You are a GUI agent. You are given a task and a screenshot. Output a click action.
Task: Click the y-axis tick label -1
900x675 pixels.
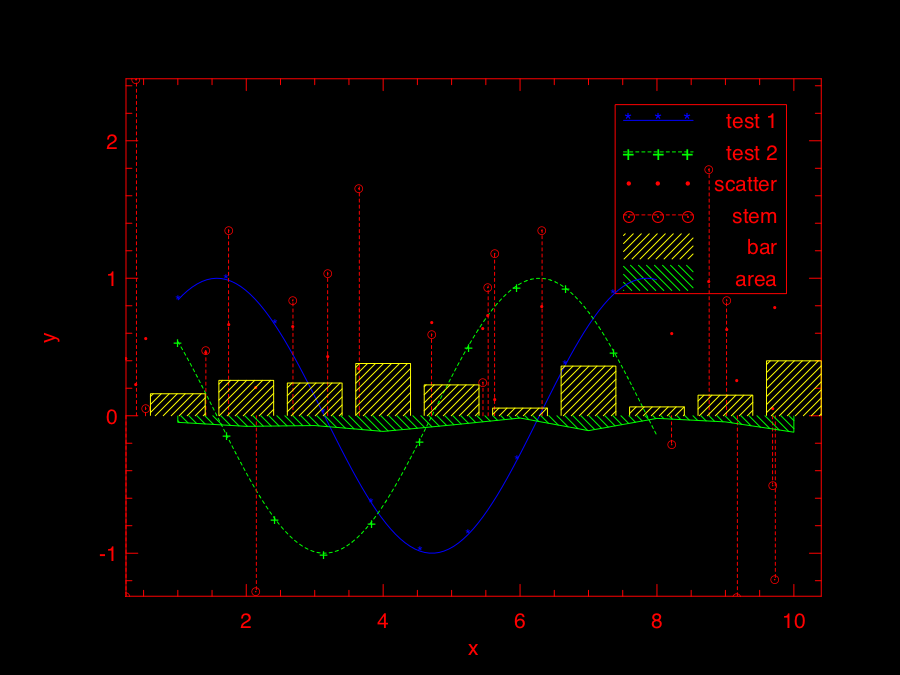(x=106, y=554)
